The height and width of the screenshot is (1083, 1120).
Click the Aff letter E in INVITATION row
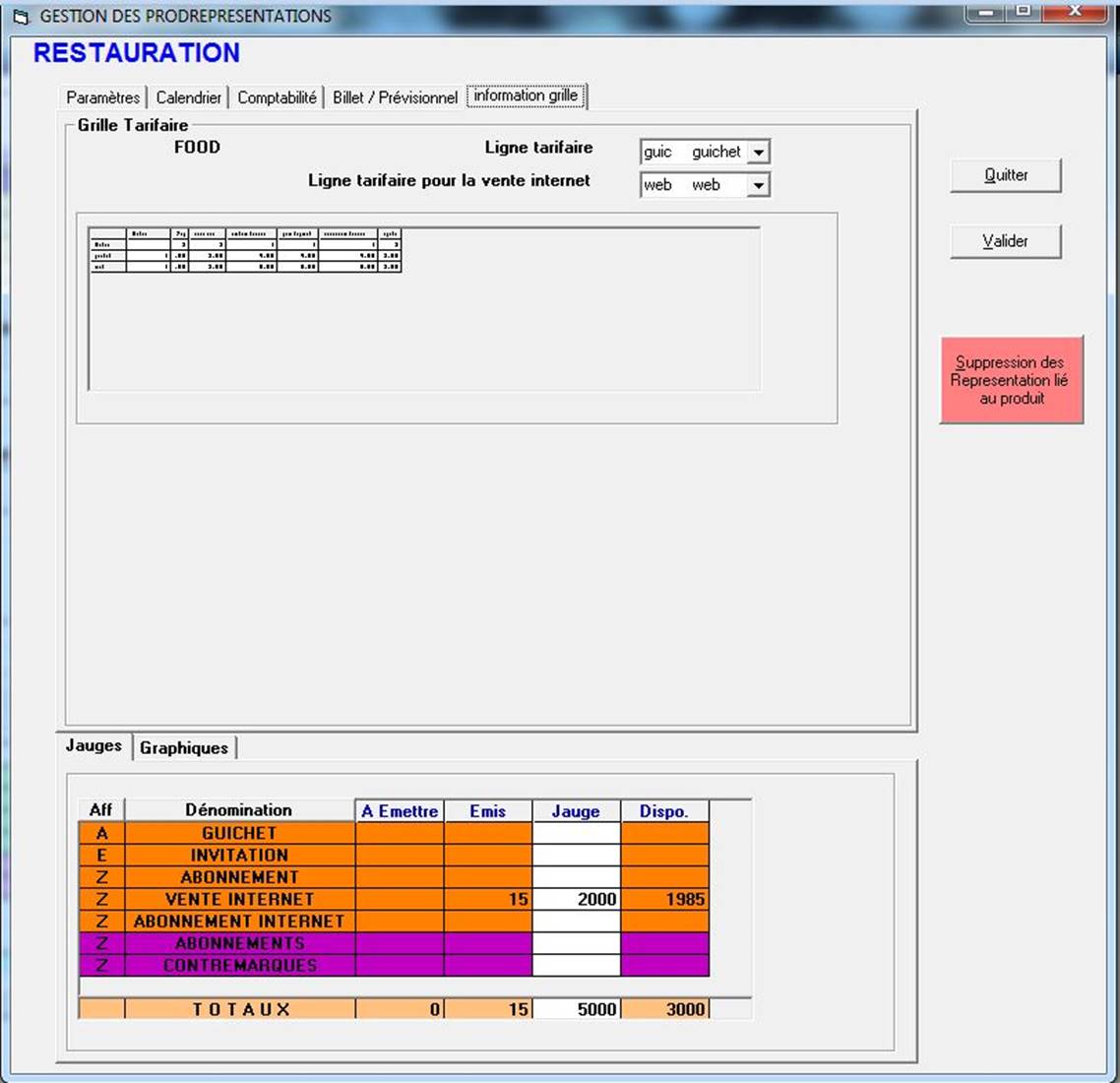[101, 856]
